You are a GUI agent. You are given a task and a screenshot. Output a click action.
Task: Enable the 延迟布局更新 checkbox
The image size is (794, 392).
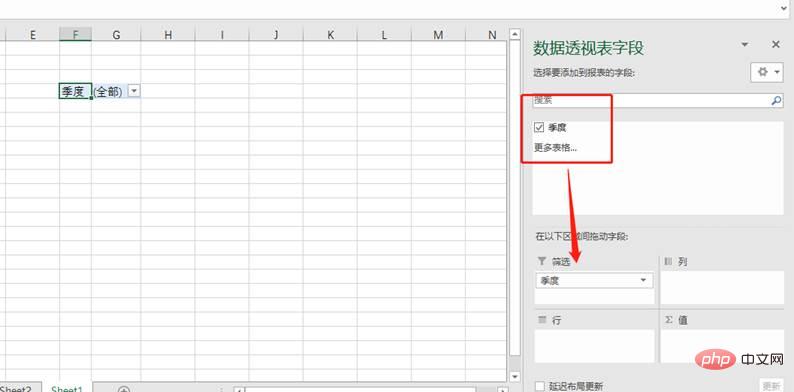point(540,386)
